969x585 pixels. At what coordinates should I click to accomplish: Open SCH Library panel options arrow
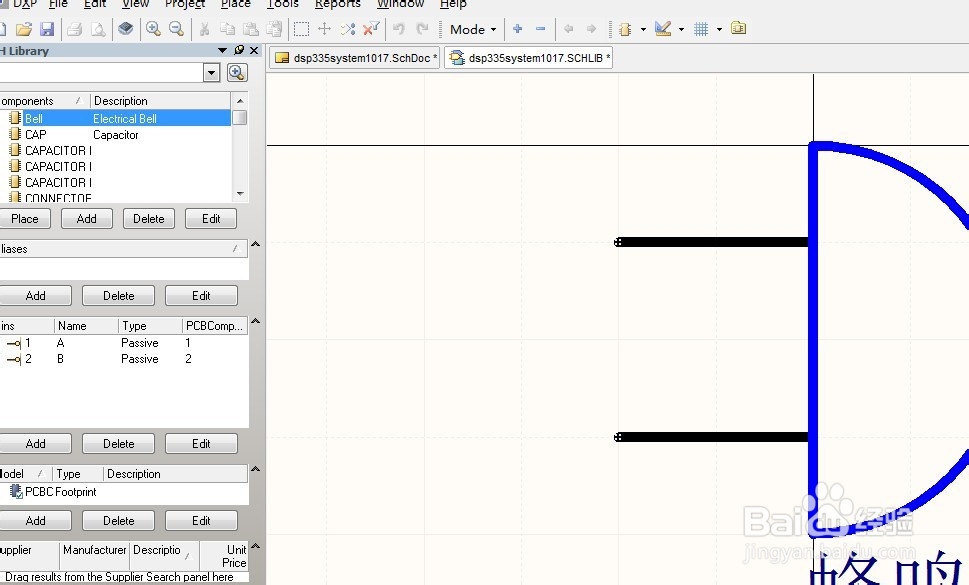click(x=222, y=51)
